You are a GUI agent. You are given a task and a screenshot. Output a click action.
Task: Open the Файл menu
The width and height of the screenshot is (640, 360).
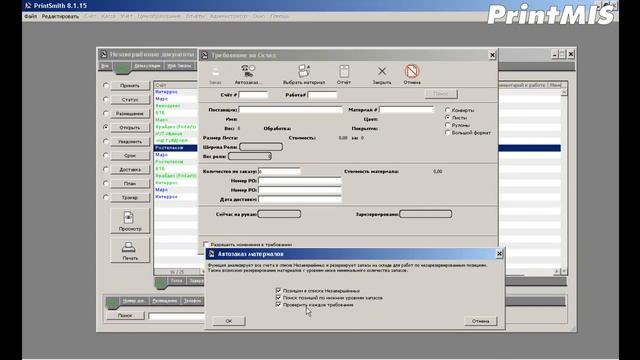point(30,16)
